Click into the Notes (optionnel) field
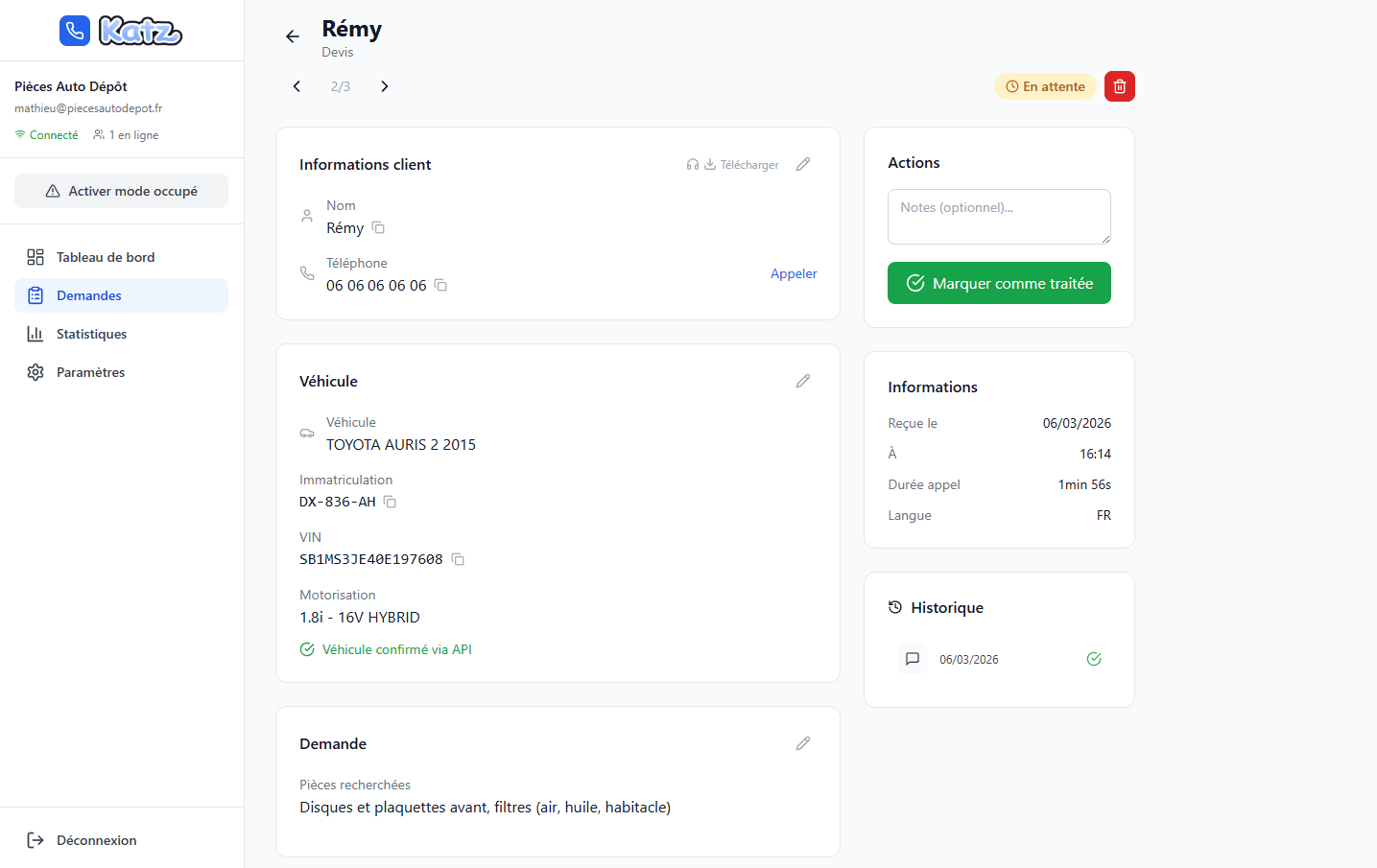 [999, 217]
